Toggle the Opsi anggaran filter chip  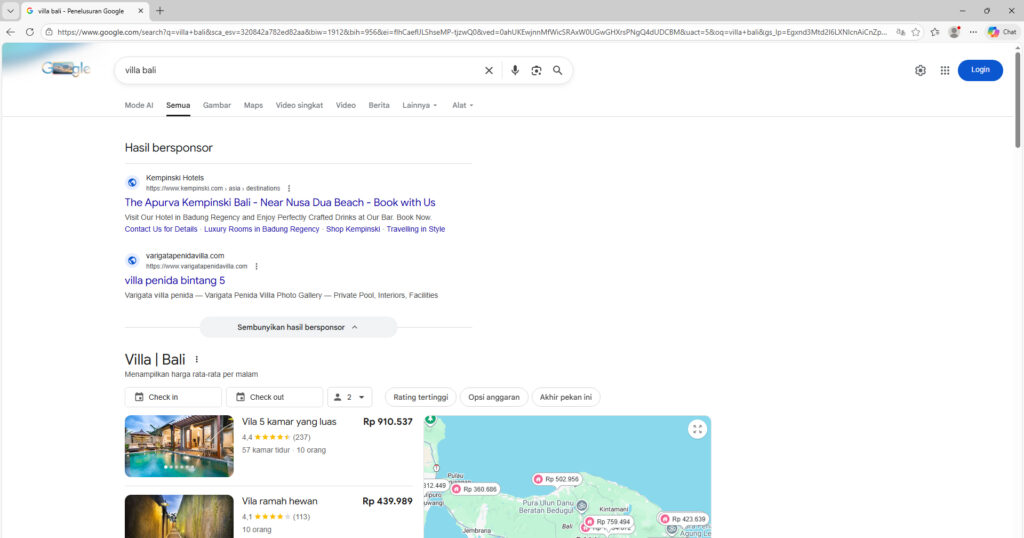tap(494, 397)
